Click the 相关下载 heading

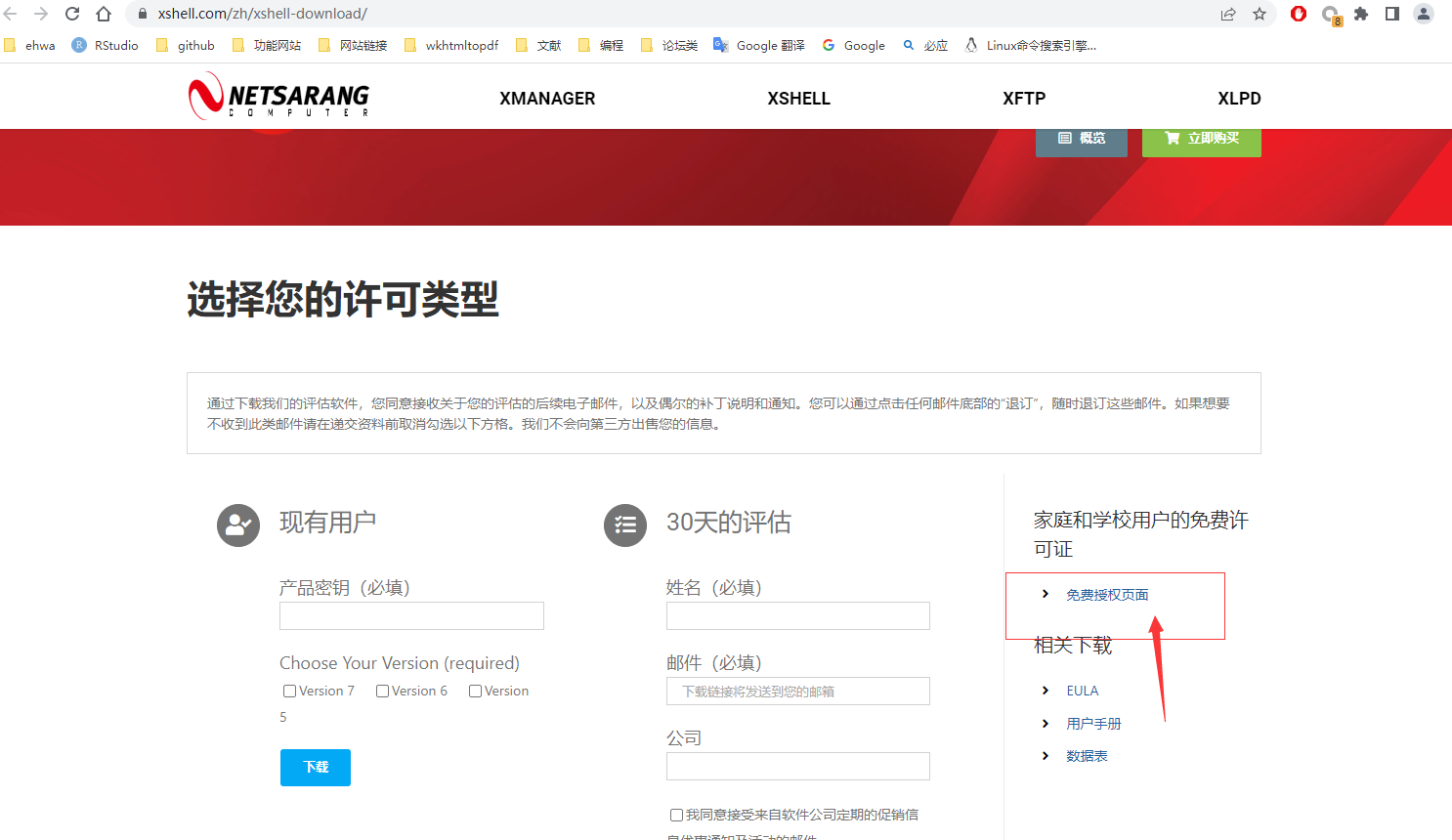(x=1073, y=646)
